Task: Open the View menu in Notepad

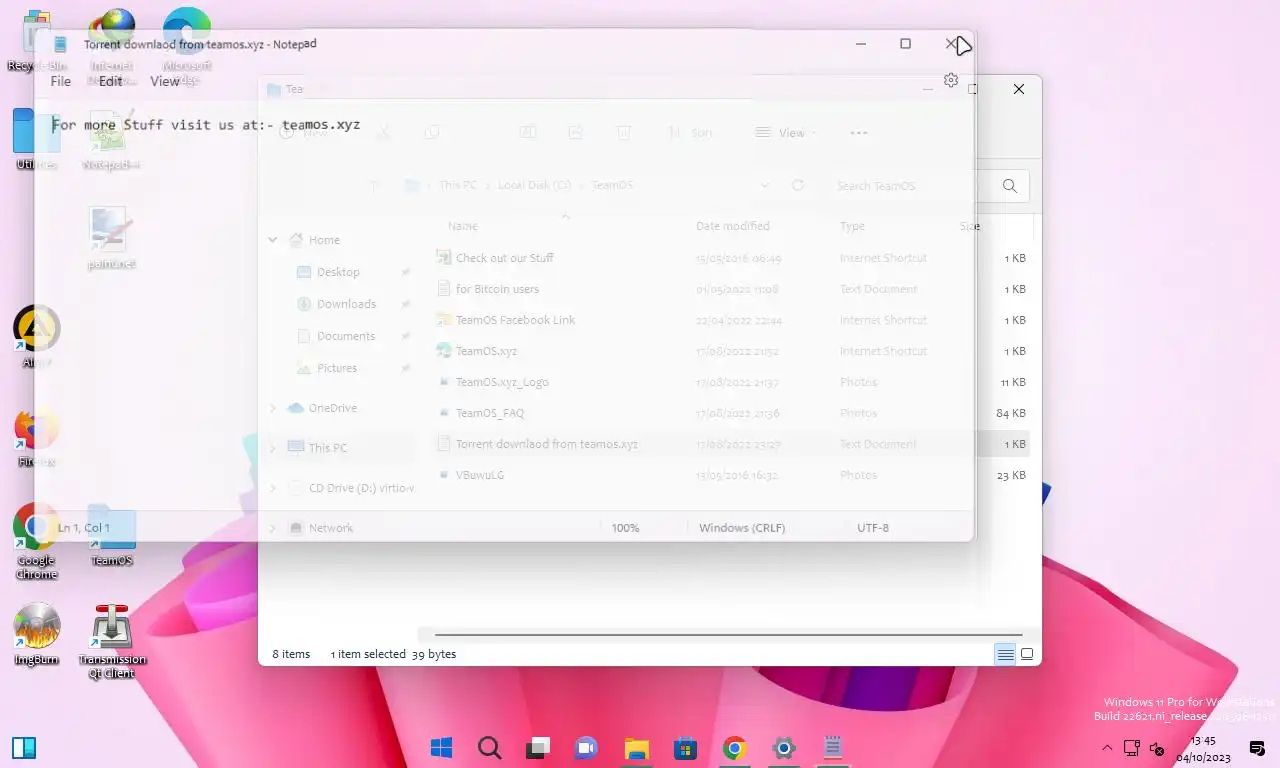Action: click(x=165, y=81)
